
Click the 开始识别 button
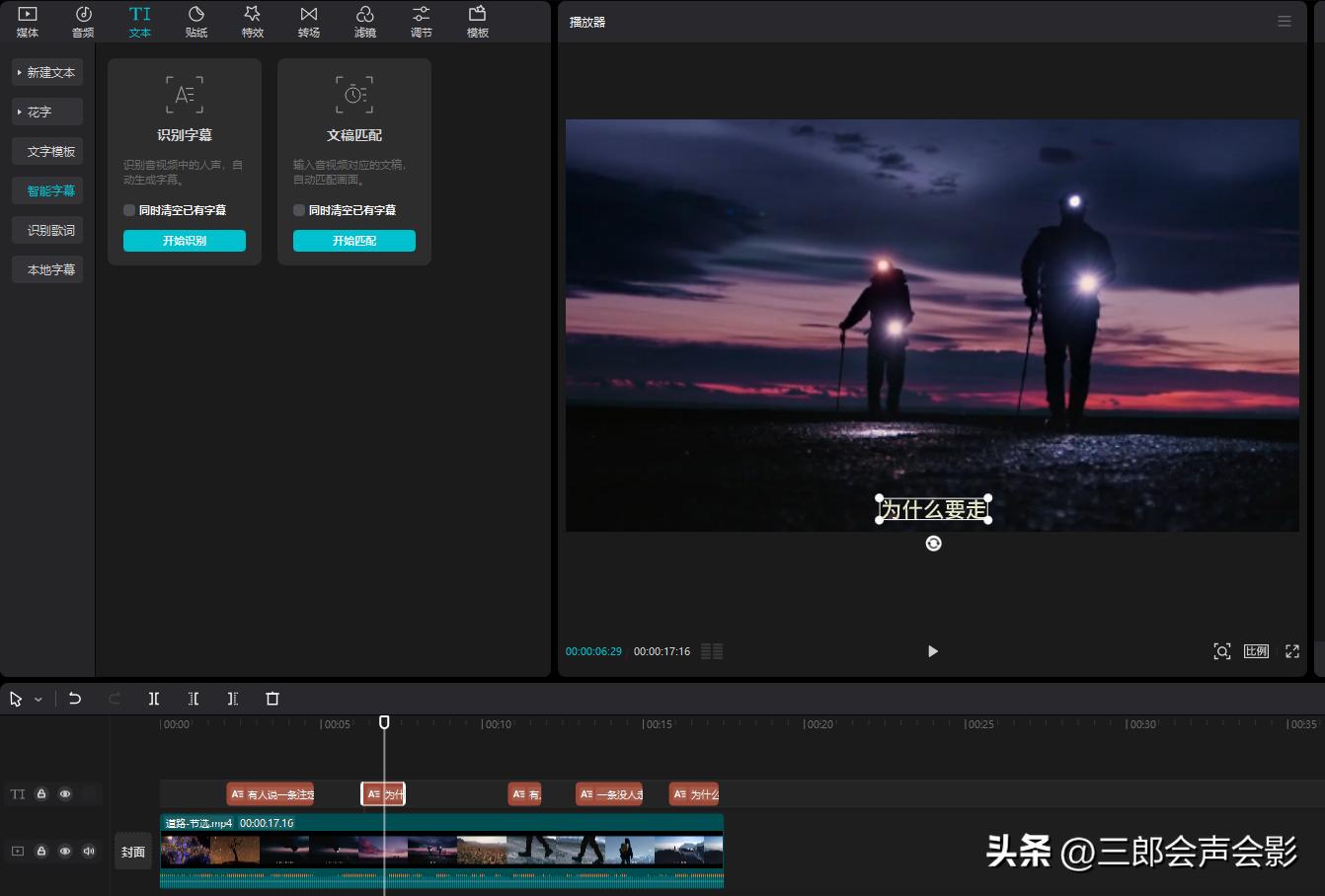(185, 240)
